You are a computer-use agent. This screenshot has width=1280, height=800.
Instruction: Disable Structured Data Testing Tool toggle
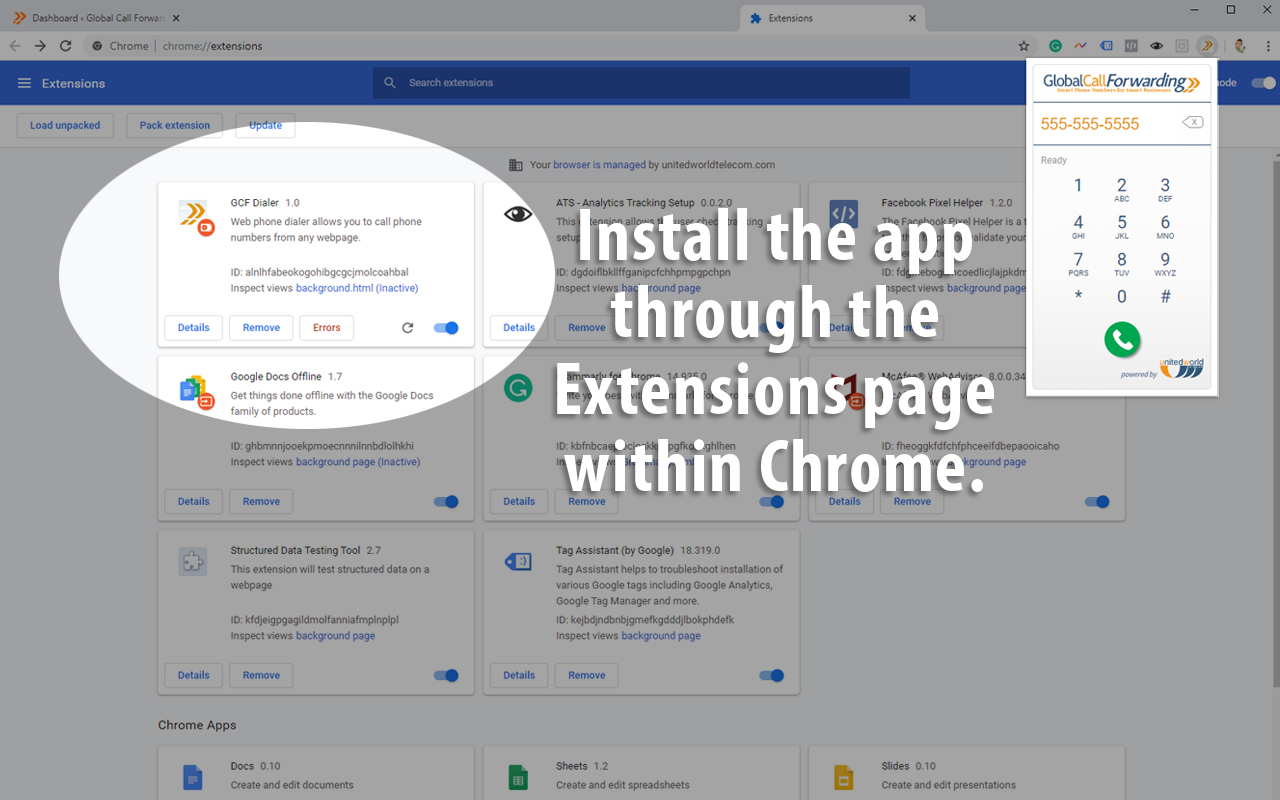click(x=446, y=676)
